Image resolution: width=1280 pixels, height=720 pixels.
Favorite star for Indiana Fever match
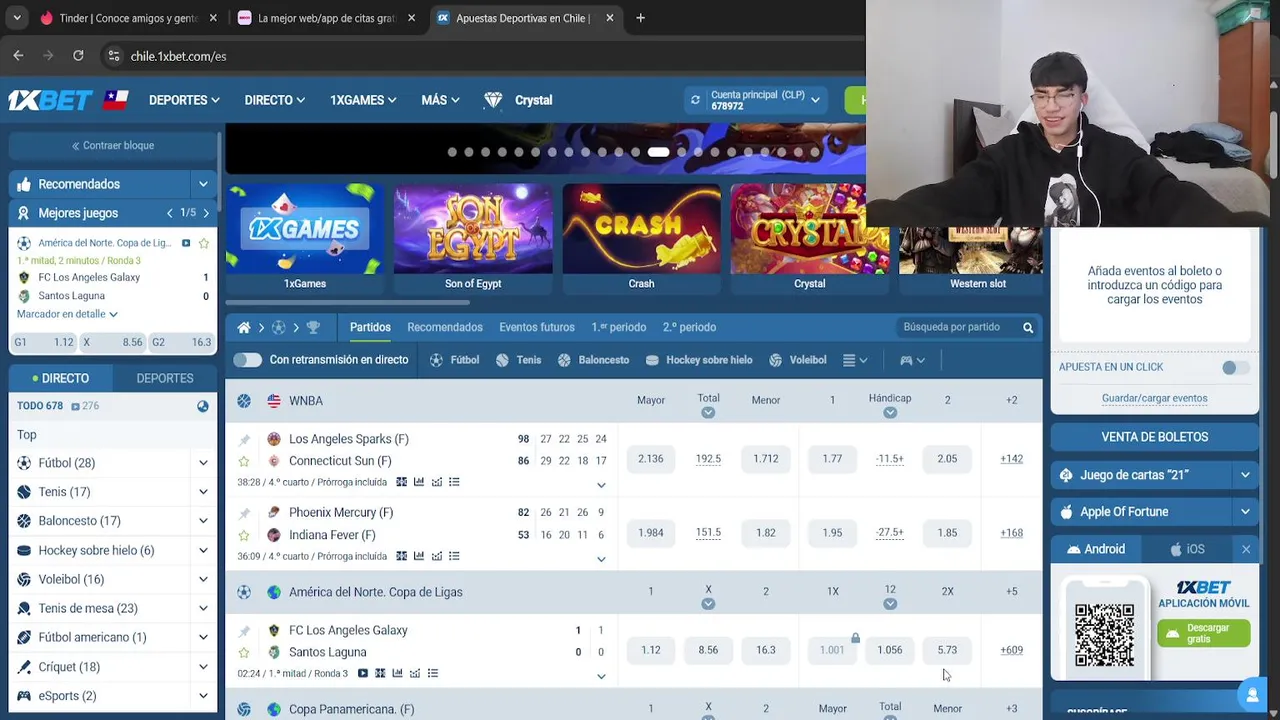pos(244,535)
